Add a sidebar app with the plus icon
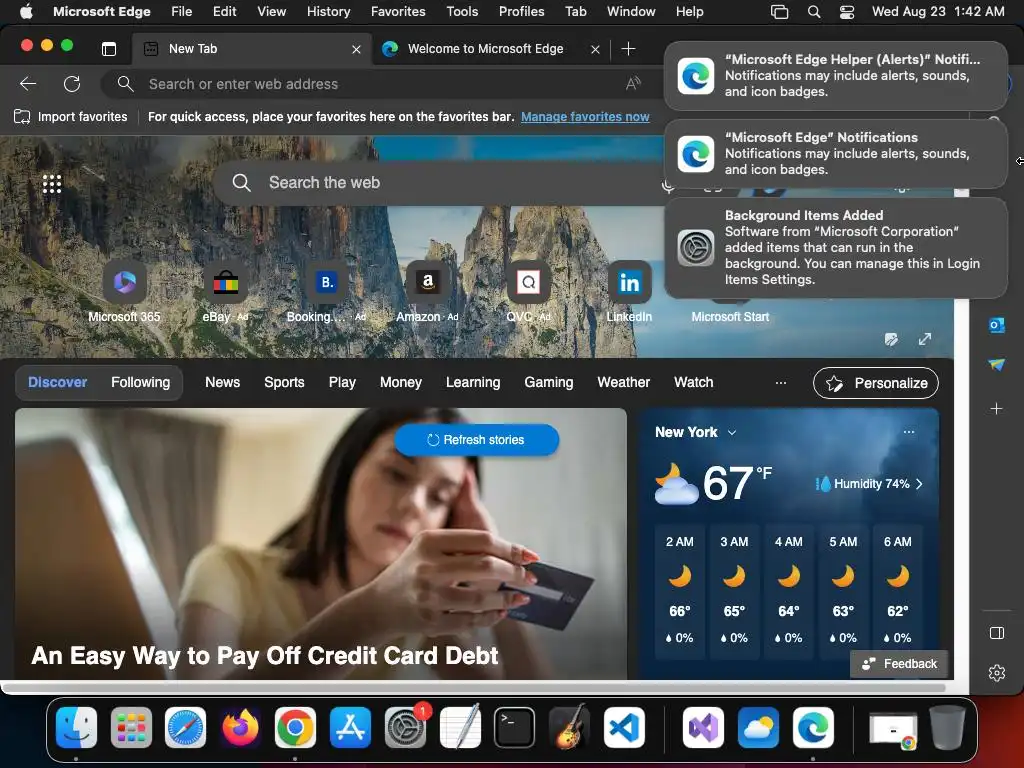 click(x=997, y=409)
